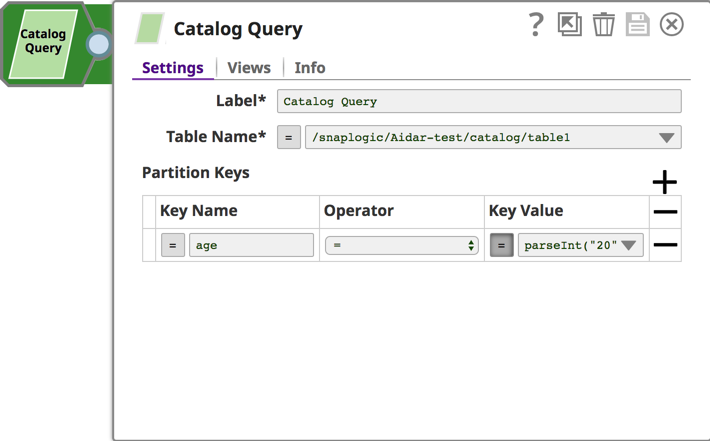The image size is (710, 441).
Task: Toggle expression button for Key Value
Action: coord(502,245)
